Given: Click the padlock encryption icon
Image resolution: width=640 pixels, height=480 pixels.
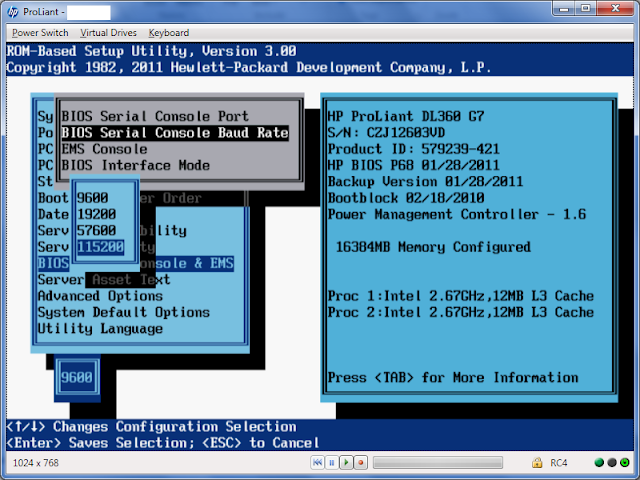Looking at the screenshot, I should coord(537,462).
